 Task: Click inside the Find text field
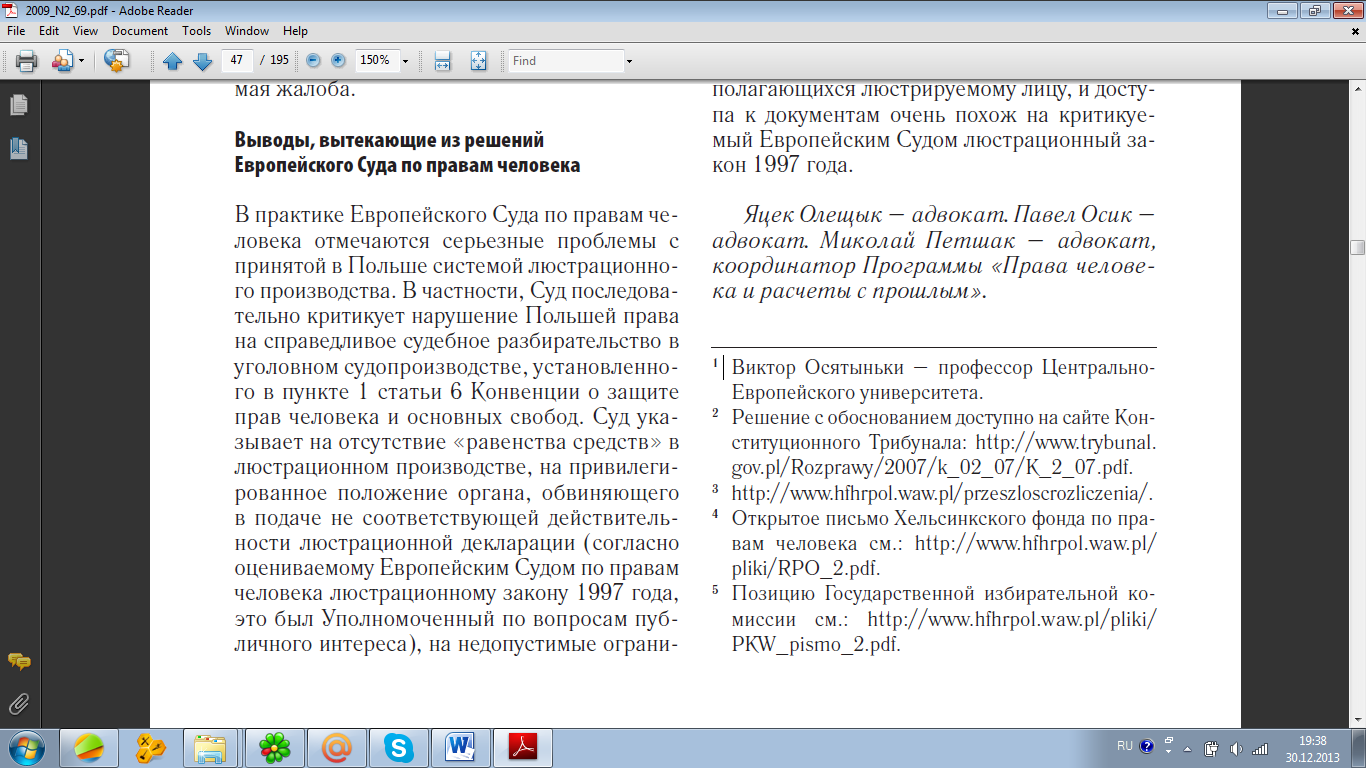[565, 61]
